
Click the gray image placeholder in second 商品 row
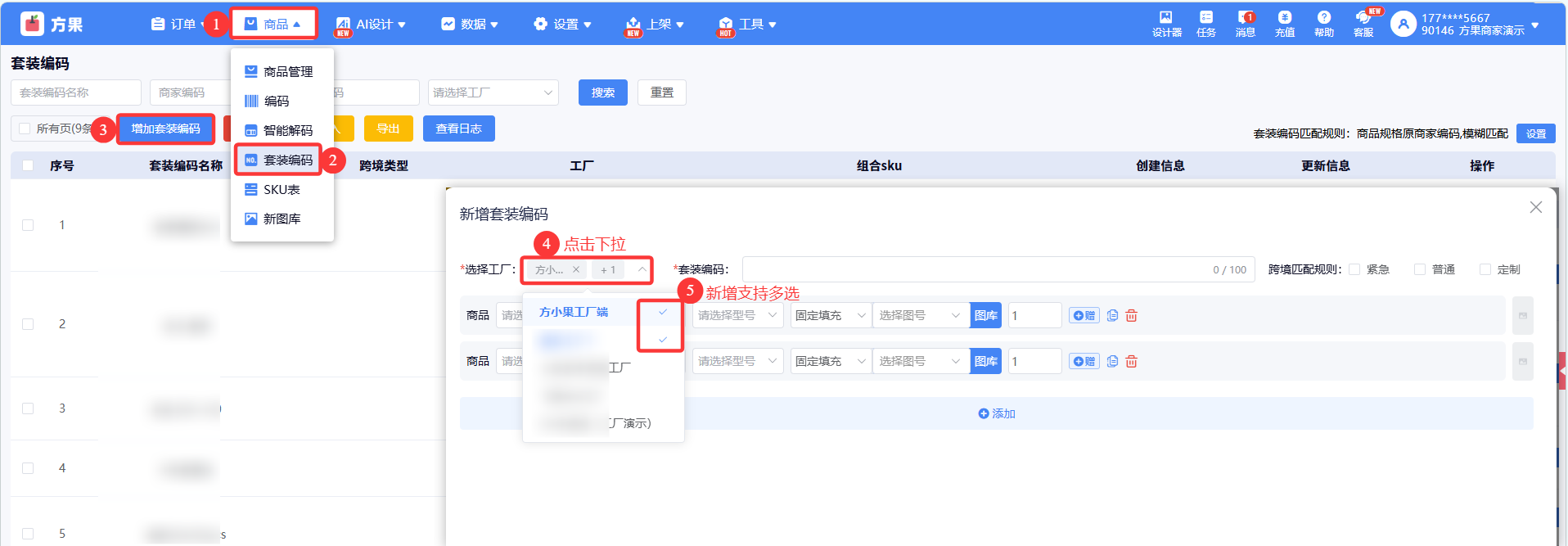point(1522,361)
